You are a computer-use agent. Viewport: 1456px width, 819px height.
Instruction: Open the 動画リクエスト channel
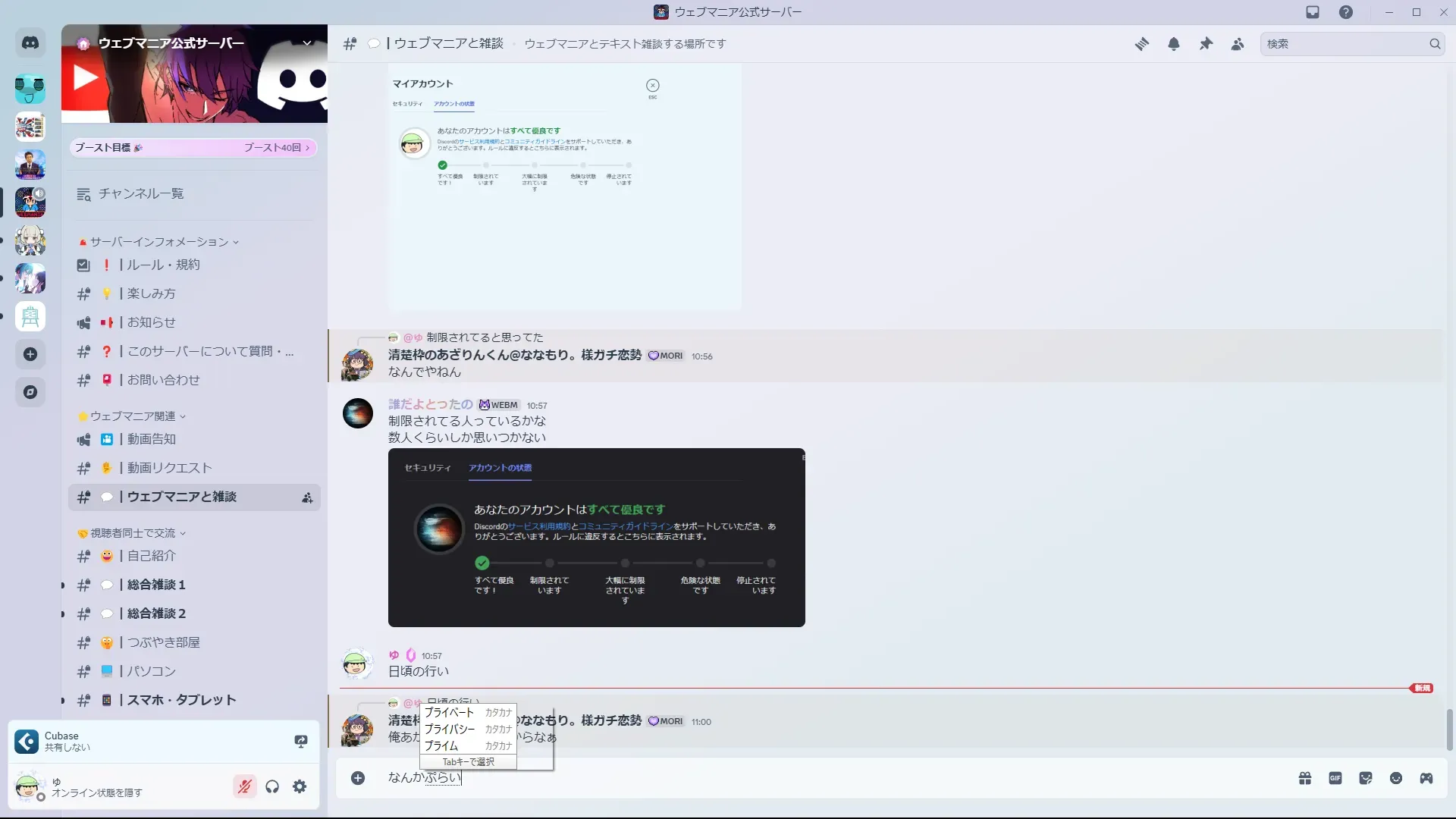coord(169,468)
